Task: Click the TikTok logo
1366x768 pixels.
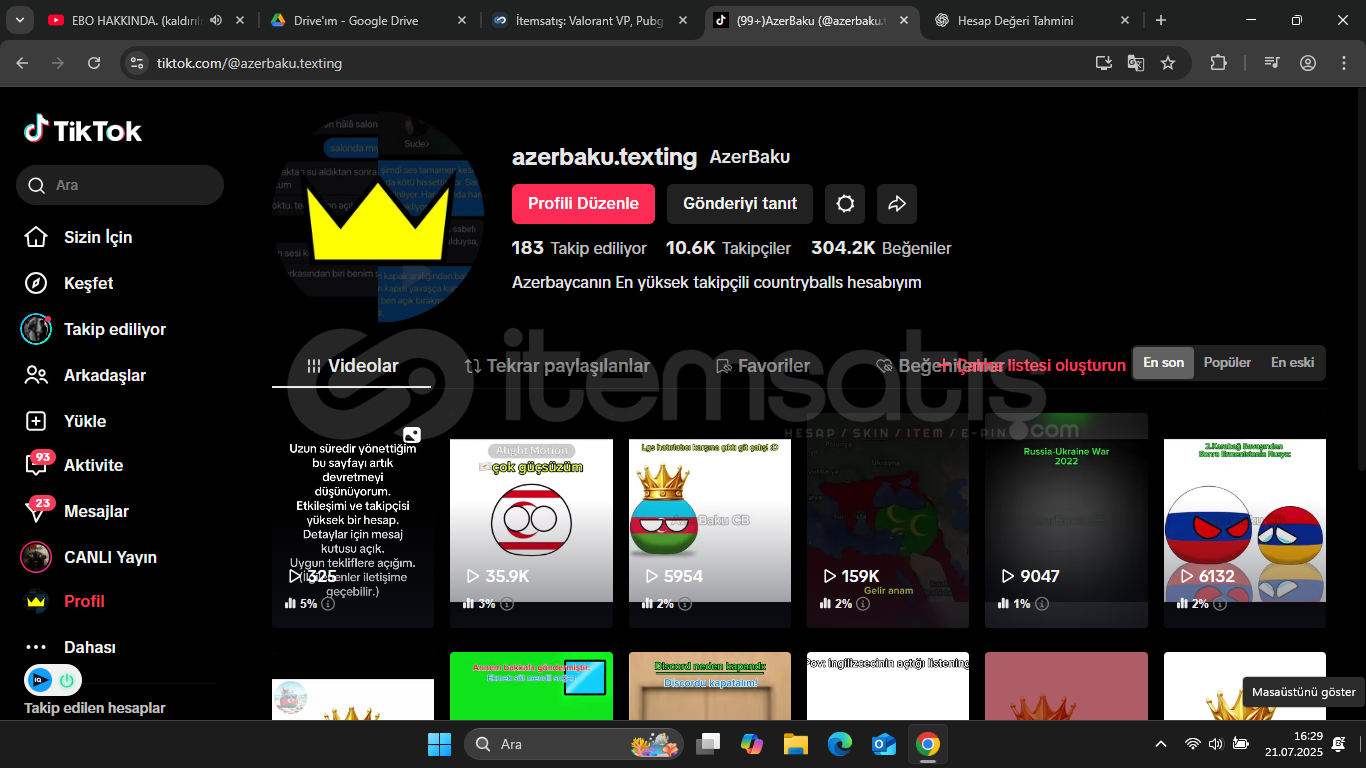Action: point(83,130)
